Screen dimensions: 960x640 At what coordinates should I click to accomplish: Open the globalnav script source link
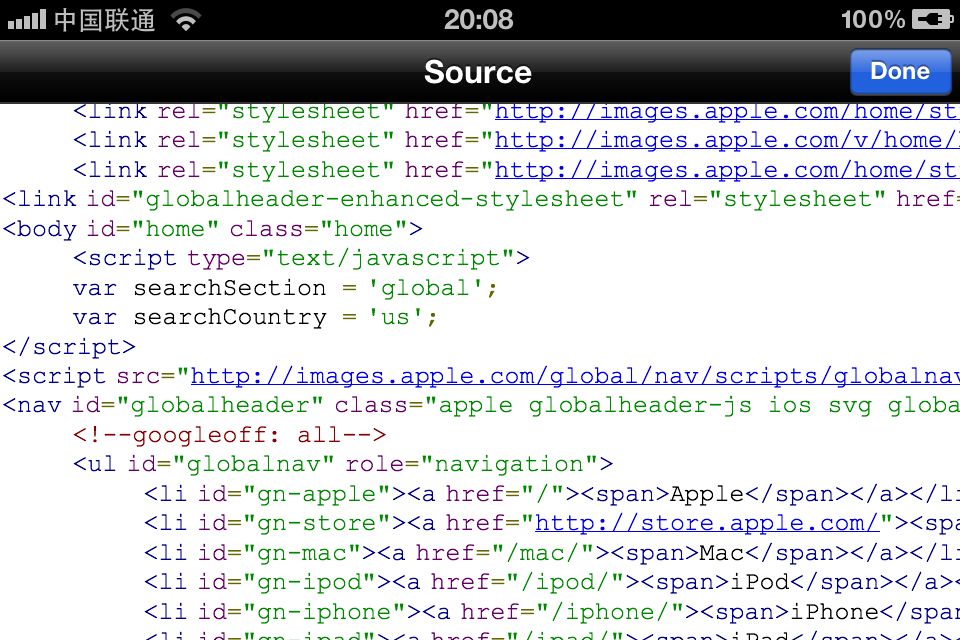(x=575, y=376)
